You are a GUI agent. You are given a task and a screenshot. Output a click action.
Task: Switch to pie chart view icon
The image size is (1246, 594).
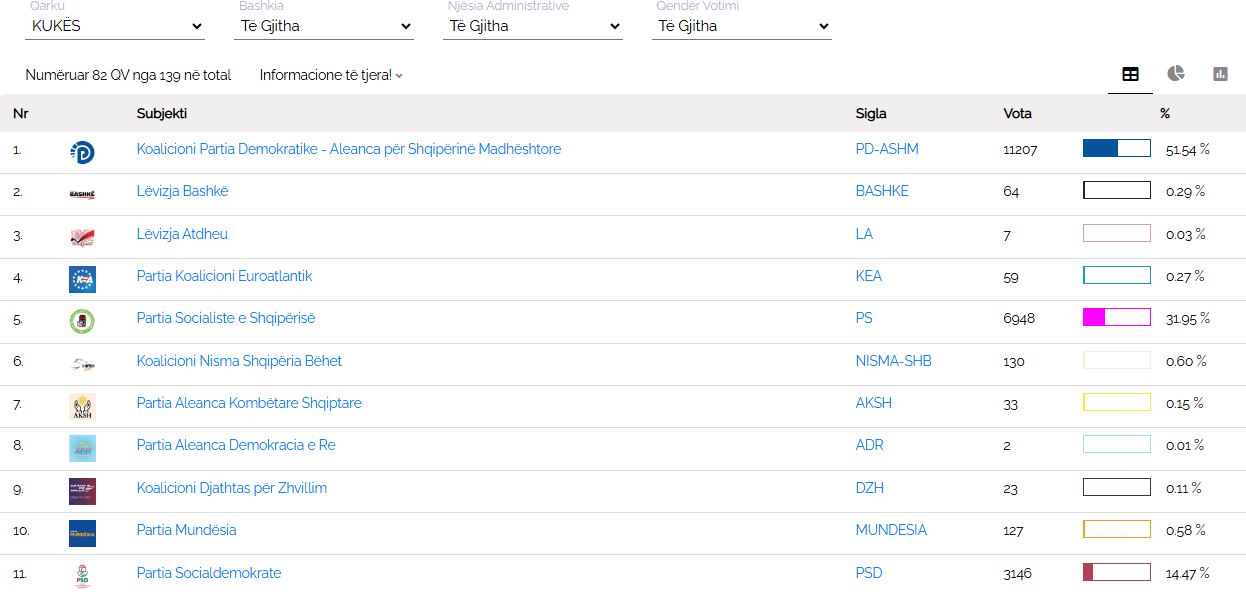pos(1176,74)
